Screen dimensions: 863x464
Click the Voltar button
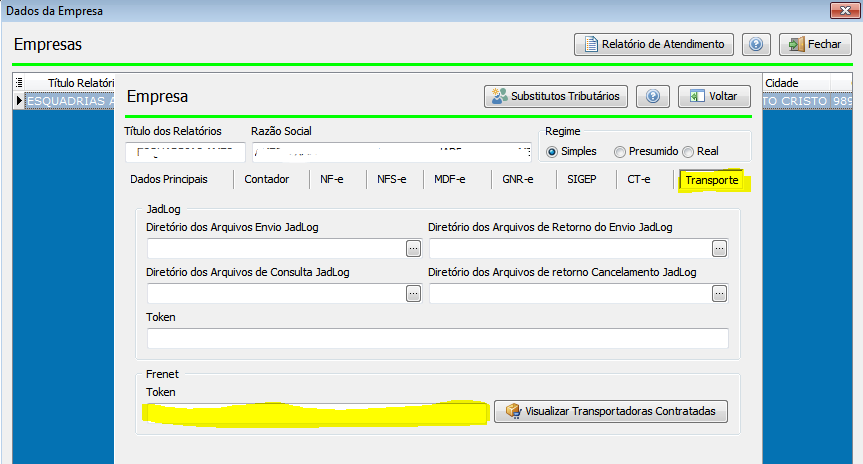pyautogui.click(x=713, y=97)
